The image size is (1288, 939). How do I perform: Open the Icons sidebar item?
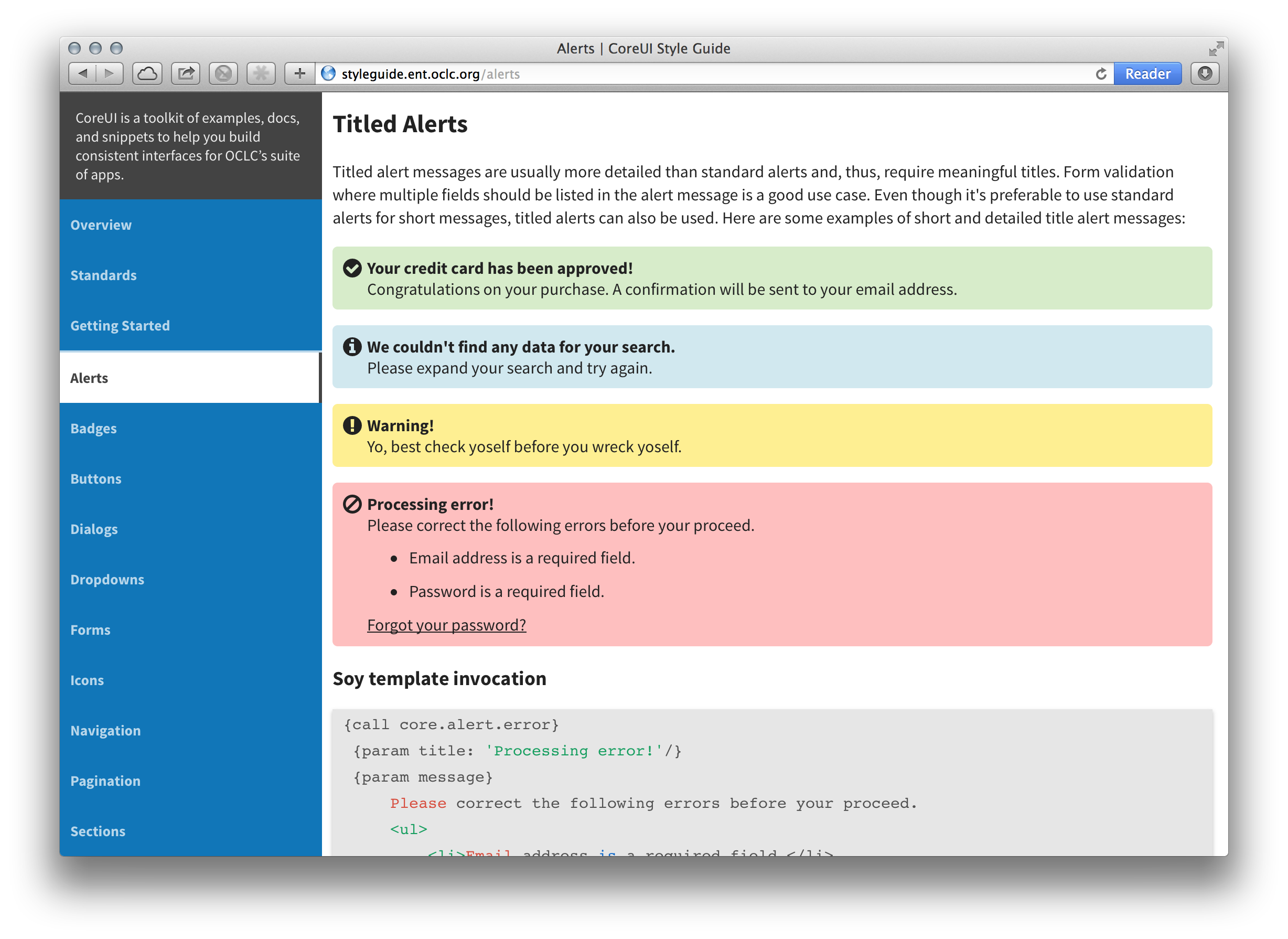[x=191, y=680]
